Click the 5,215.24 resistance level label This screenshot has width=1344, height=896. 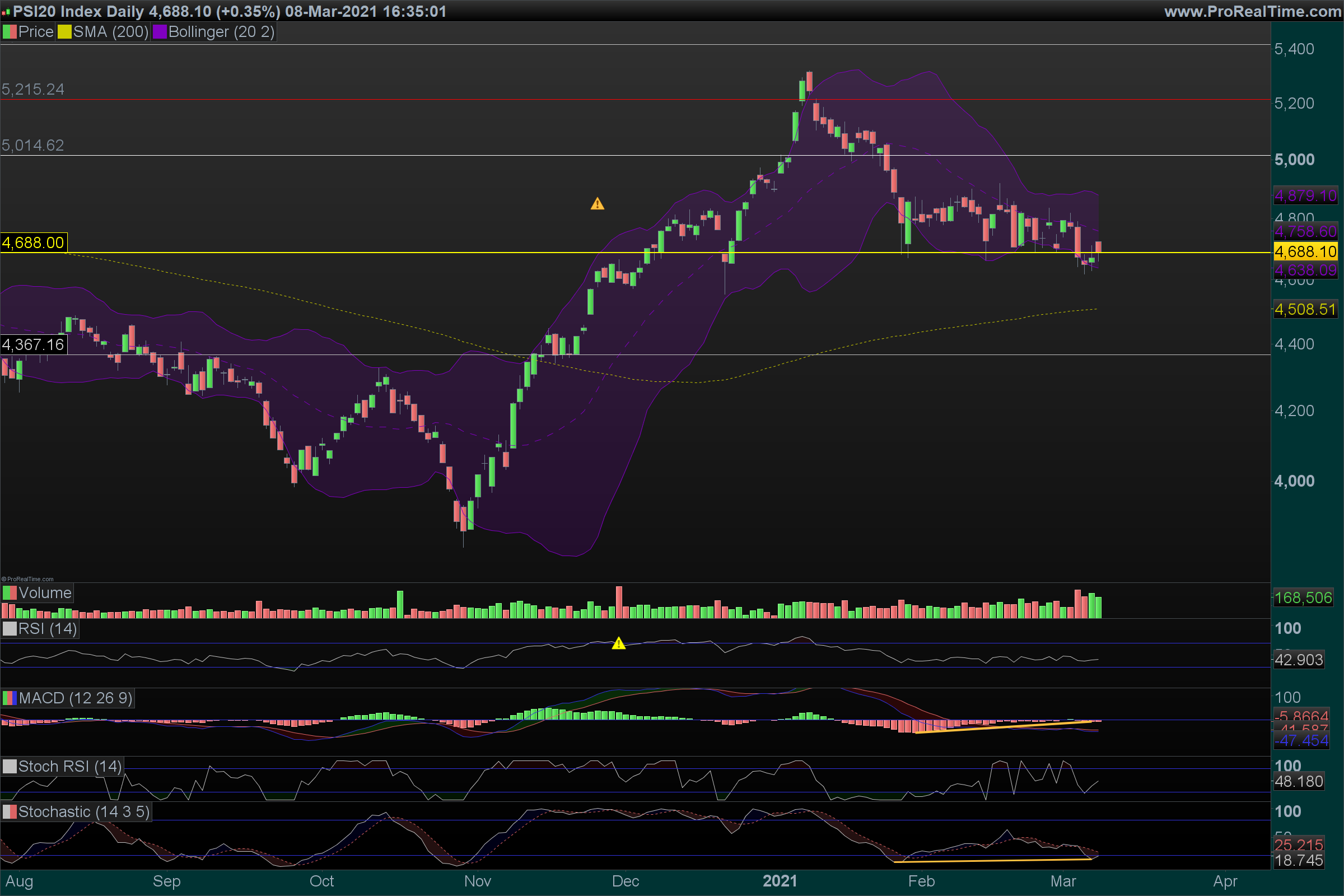click(x=33, y=89)
